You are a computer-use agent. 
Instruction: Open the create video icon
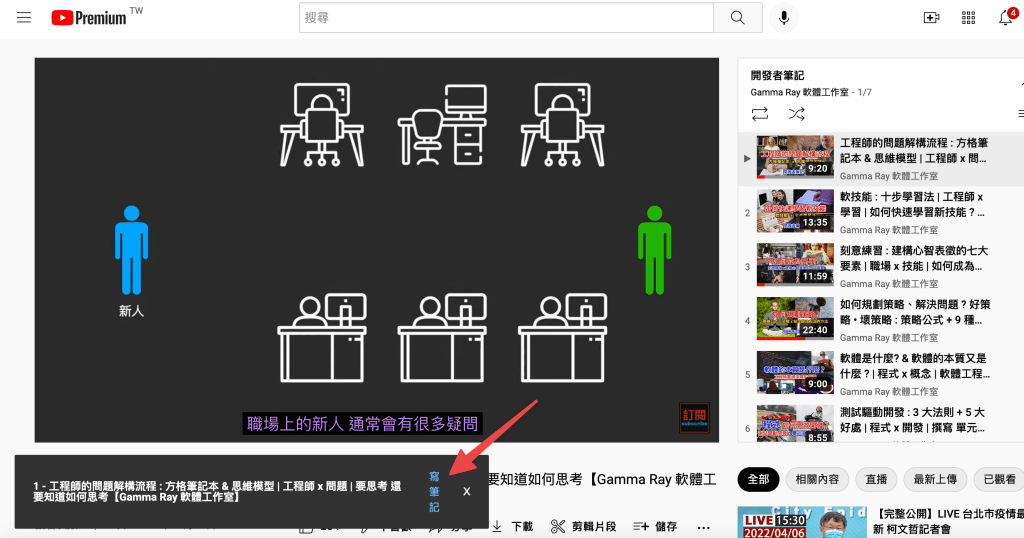pos(931,18)
